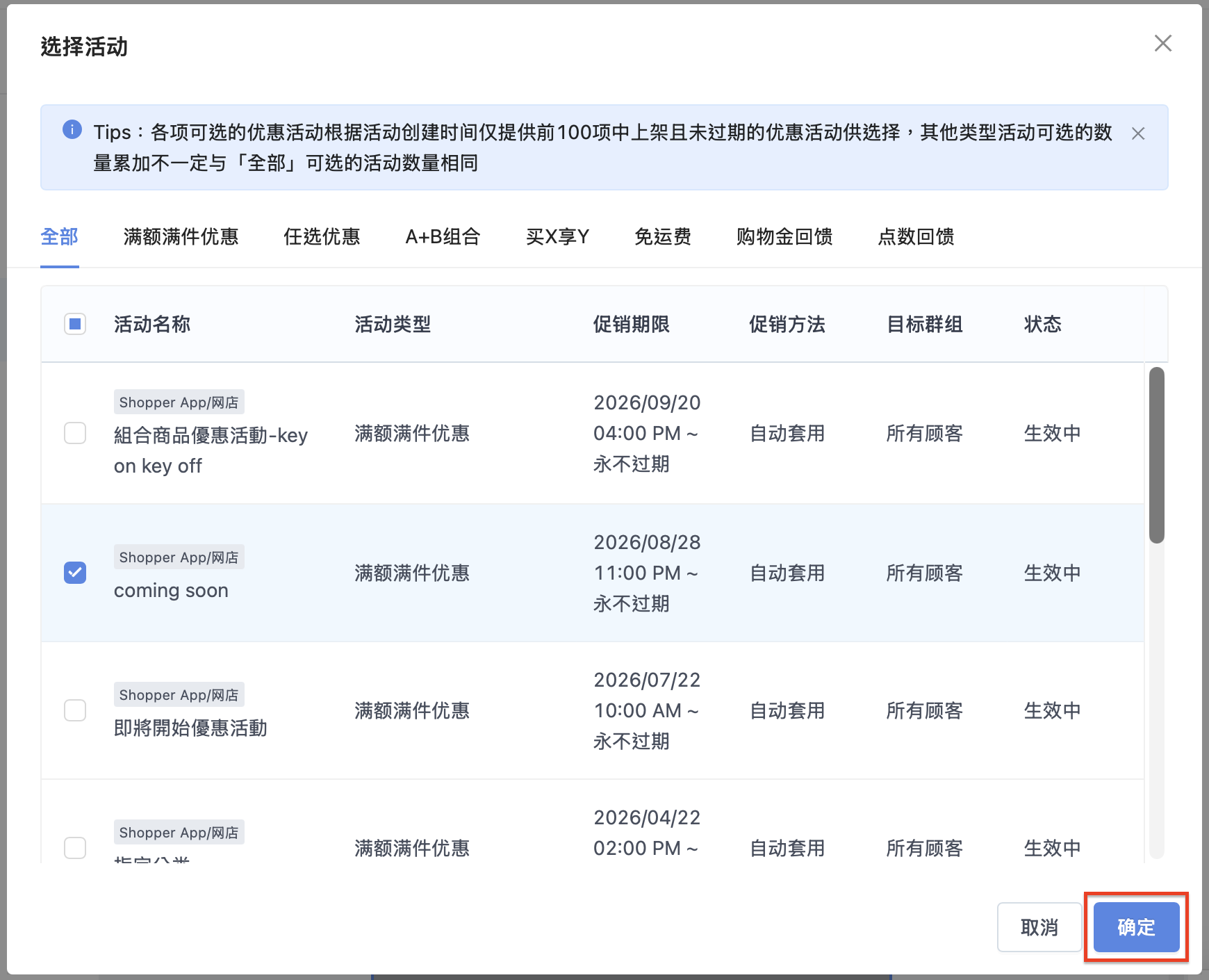Click the 2026/07/22 10:00 AM date cell
Screen dimensions: 1209x980
[647, 710]
